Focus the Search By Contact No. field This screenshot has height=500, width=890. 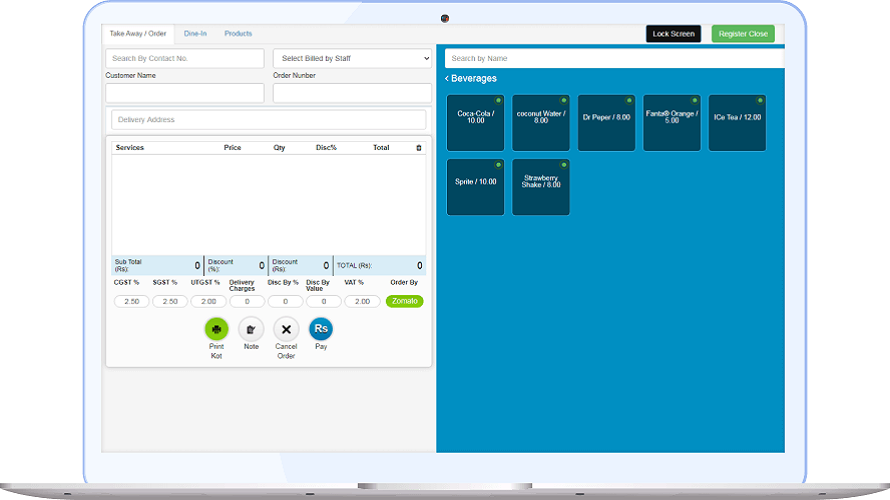click(x=185, y=58)
